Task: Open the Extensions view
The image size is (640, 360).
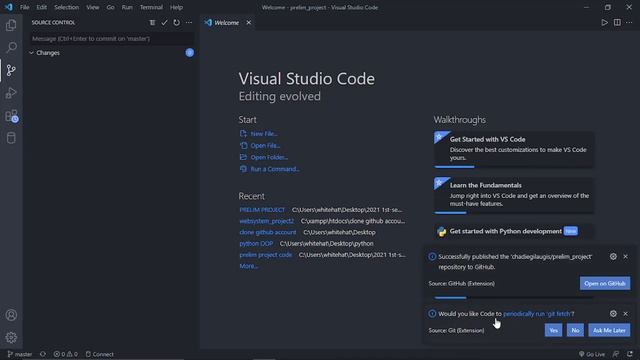Action: (11, 116)
